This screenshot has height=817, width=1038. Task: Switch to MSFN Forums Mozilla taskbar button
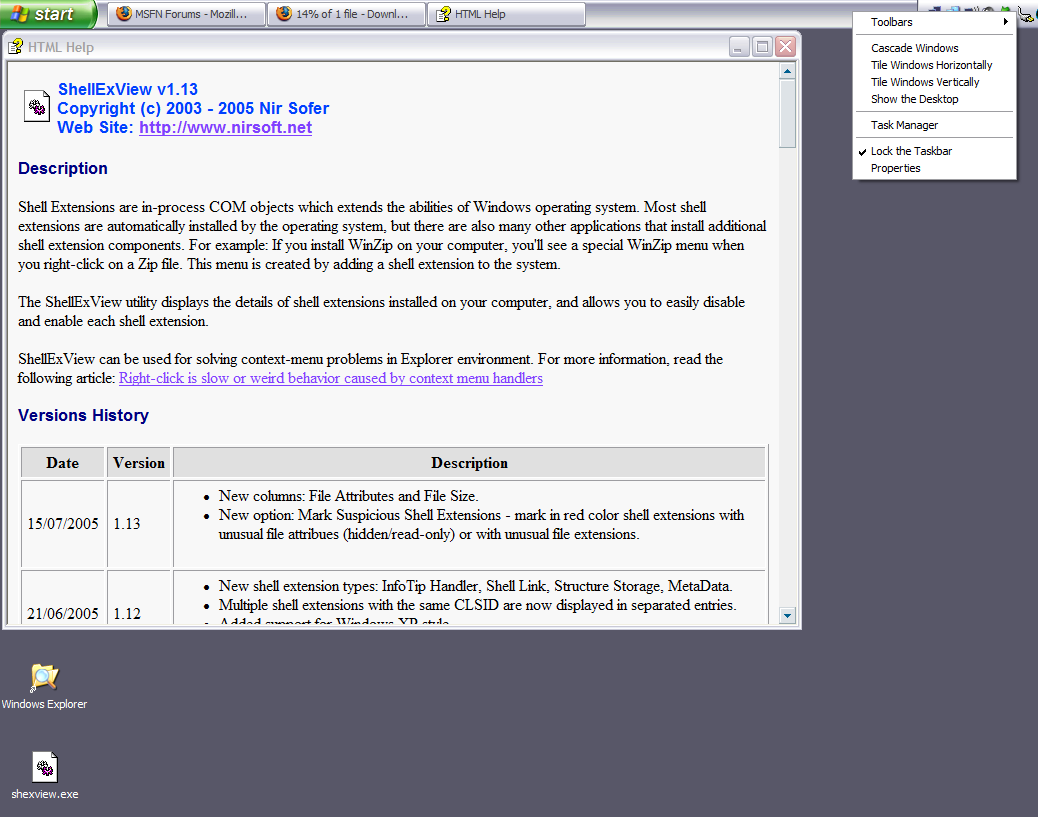[x=187, y=14]
